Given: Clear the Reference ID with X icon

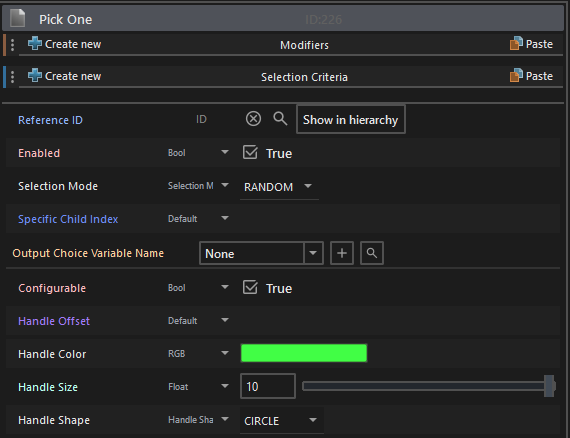Looking at the screenshot, I should tap(253, 119).
